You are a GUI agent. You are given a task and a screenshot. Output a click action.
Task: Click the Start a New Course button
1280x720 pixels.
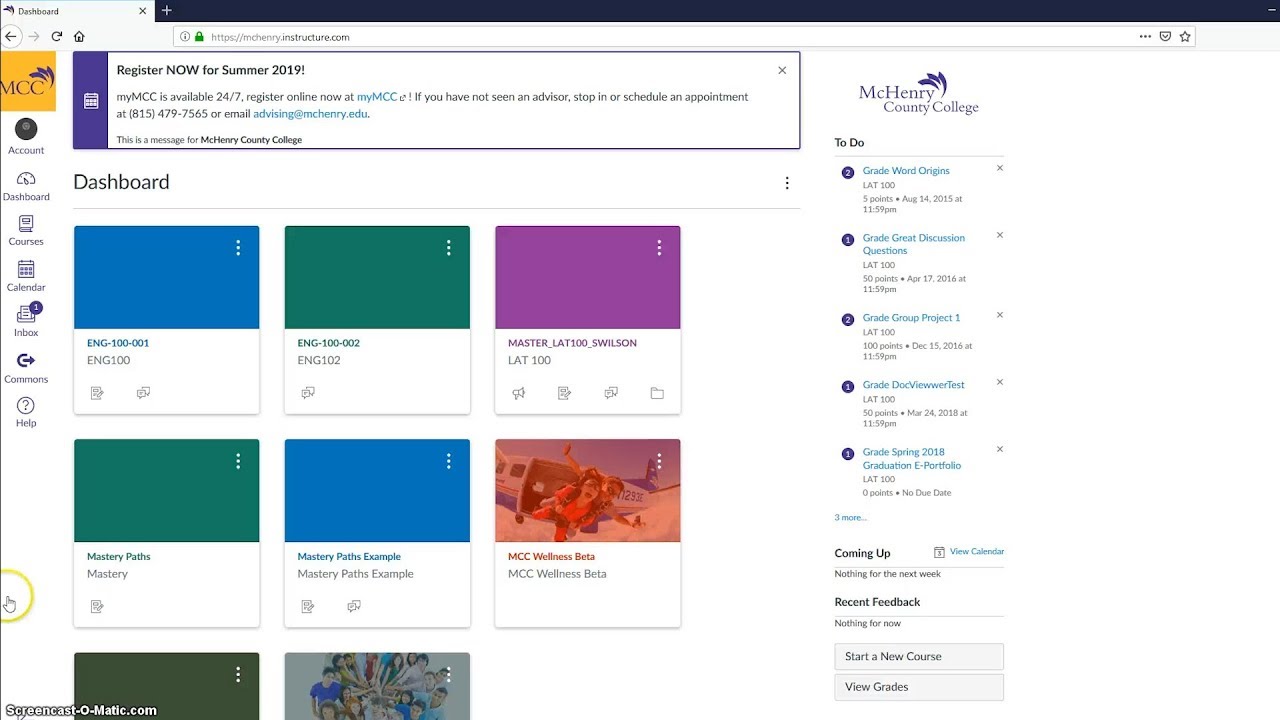point(919,657)
